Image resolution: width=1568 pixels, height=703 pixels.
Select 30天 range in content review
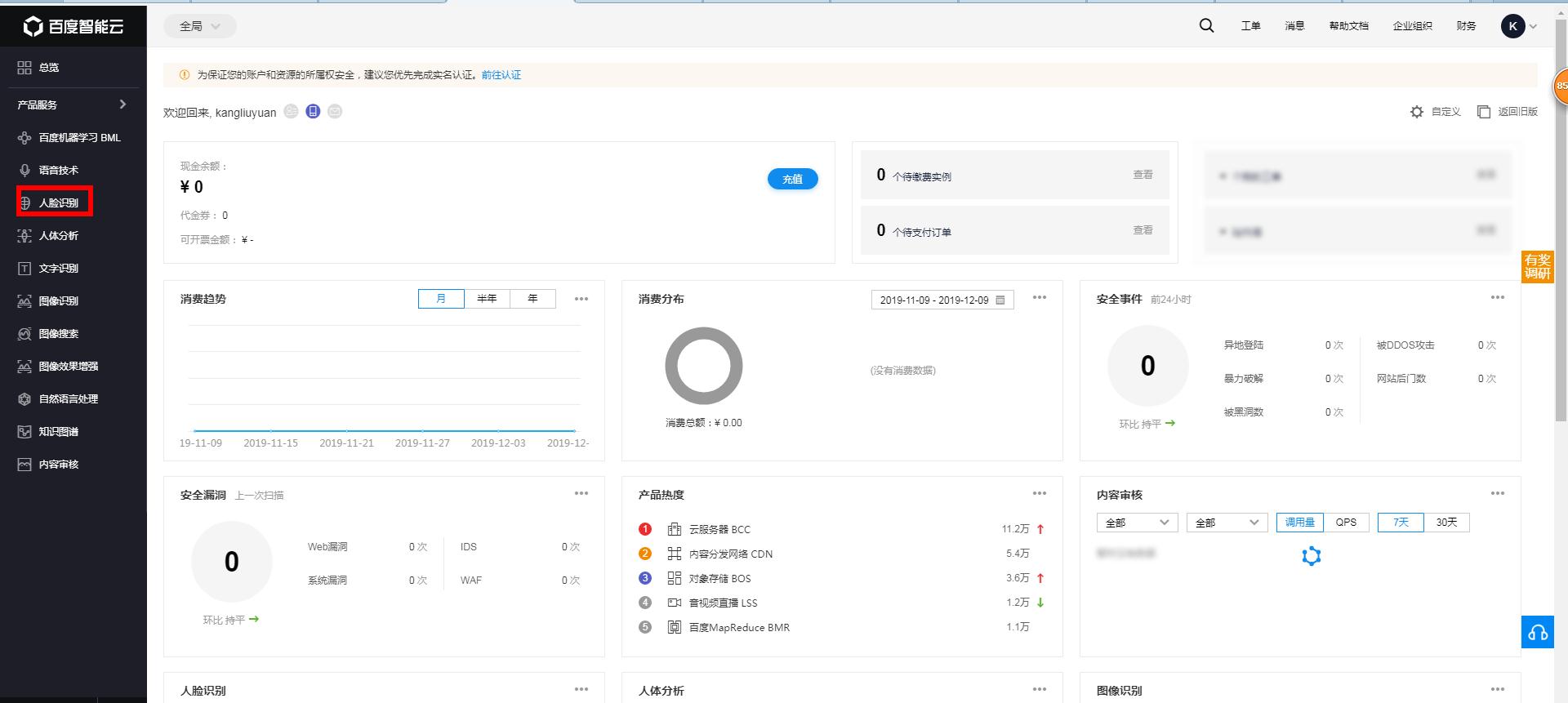click(1446, 523)
